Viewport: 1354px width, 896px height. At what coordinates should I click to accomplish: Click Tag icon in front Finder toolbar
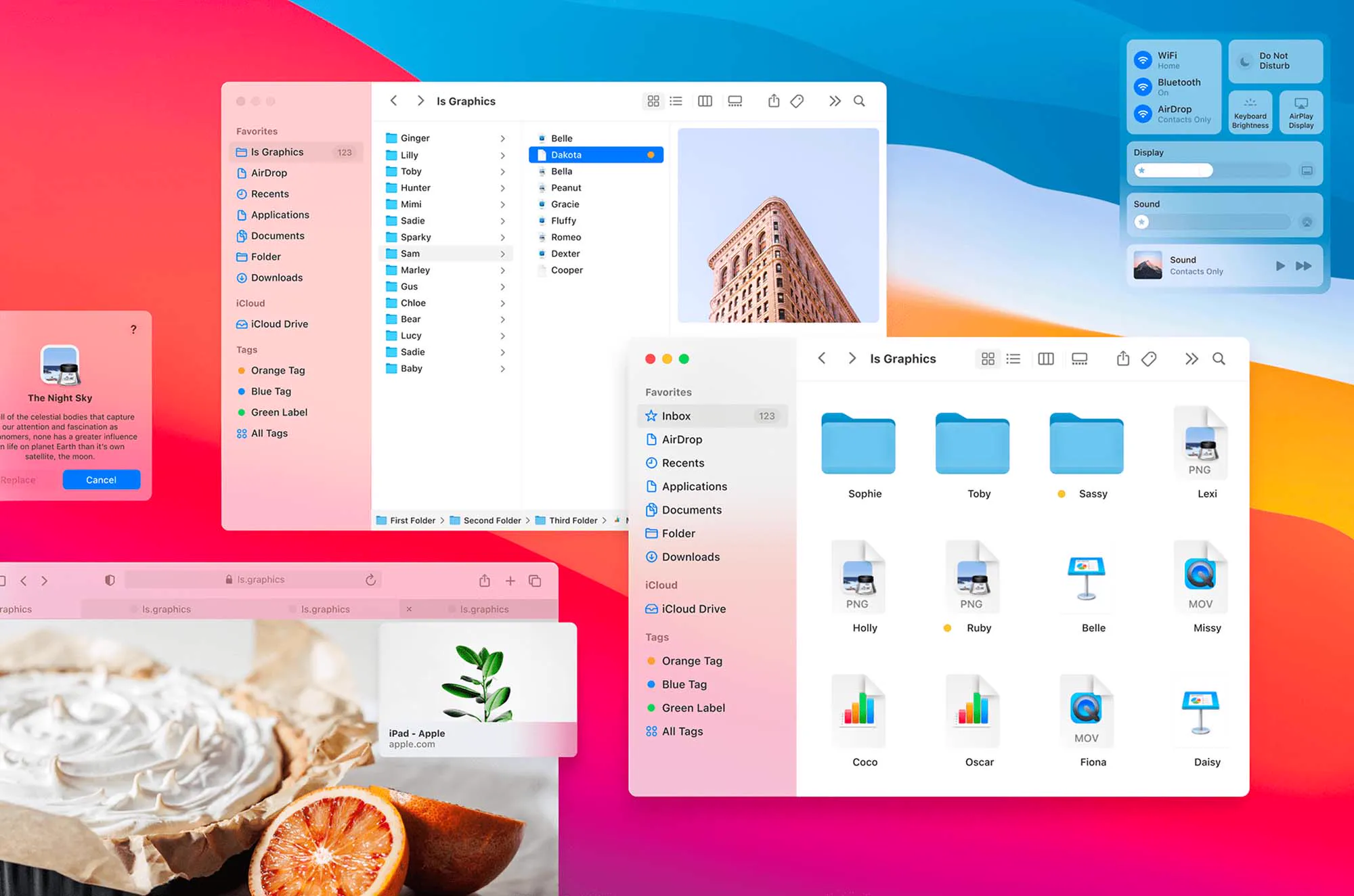pos(1149,359)
